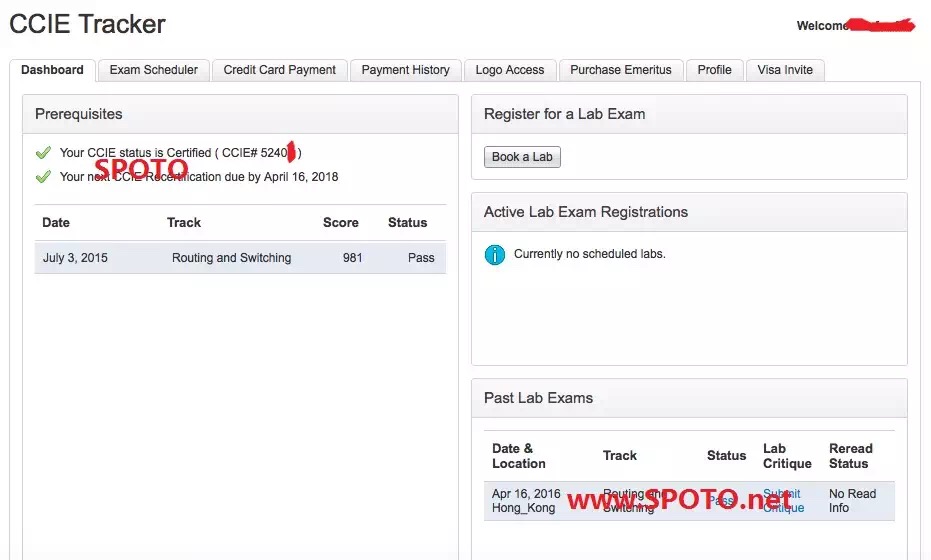931x560 pixels.
Task: Click the score value 981
Action: click(353, 258)
